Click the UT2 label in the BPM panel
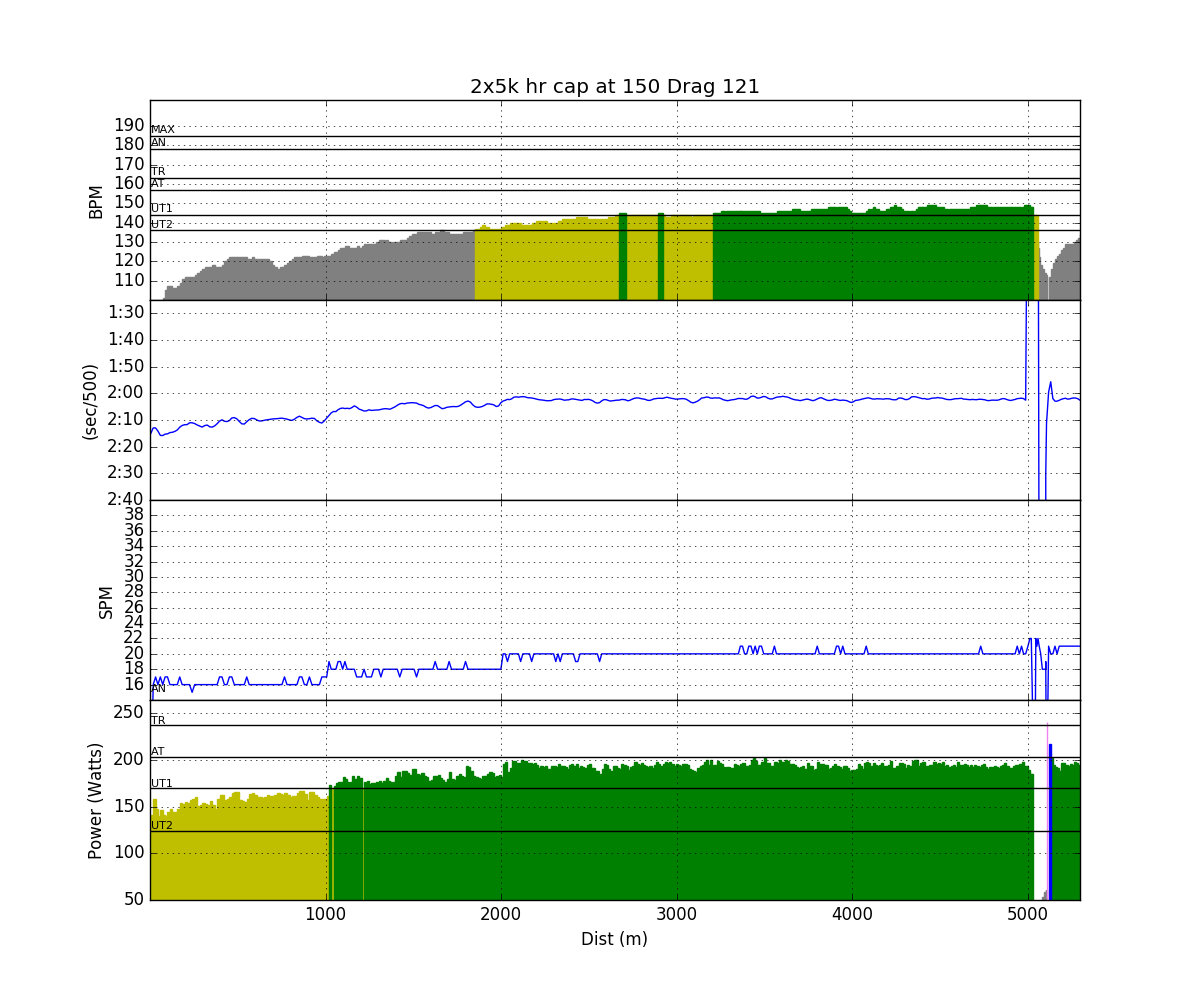Image resolution: width=1200 pixels, height=1000 pixels. [x=161, y=225]
